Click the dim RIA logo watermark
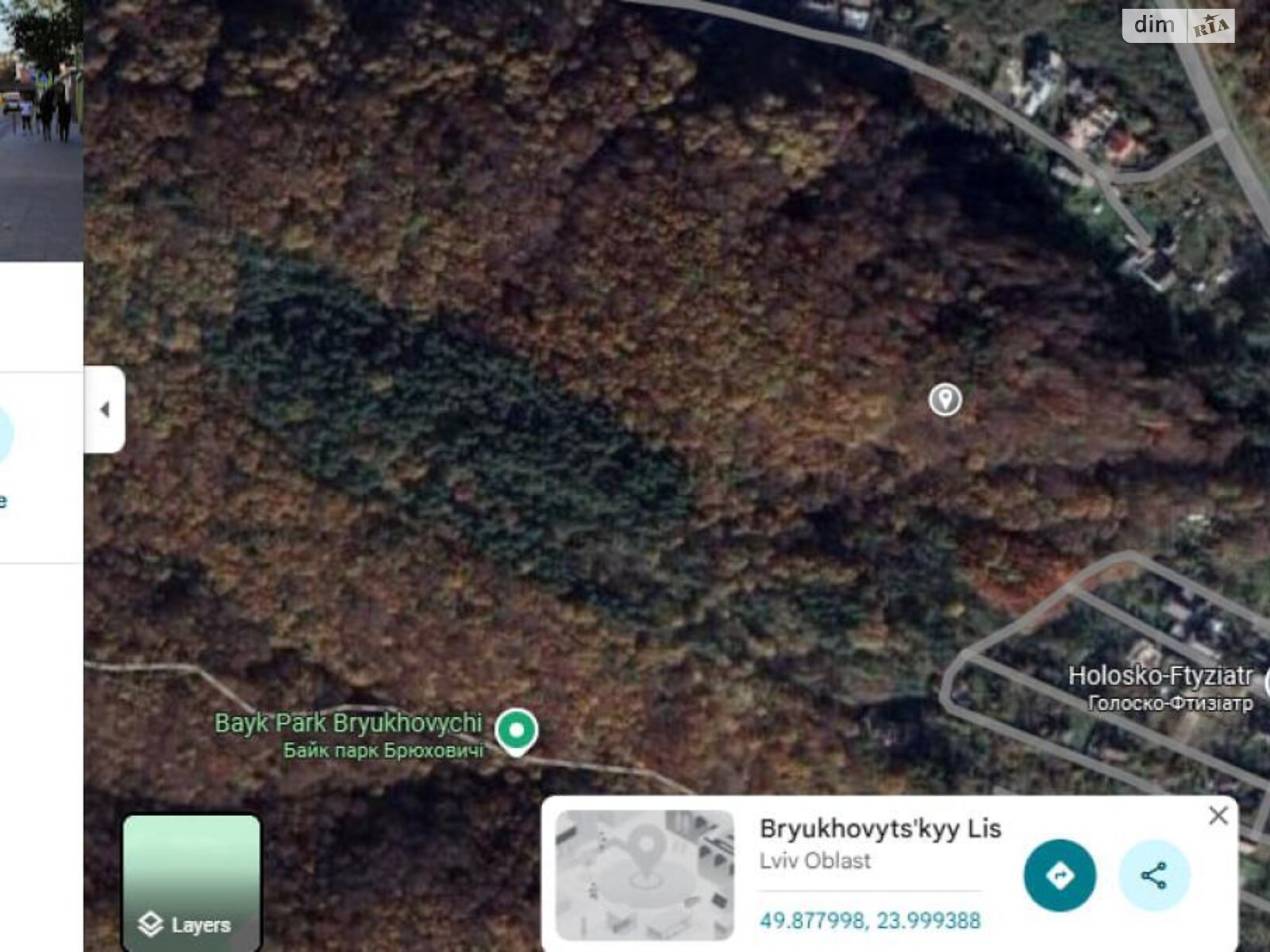 point(1179,26)
